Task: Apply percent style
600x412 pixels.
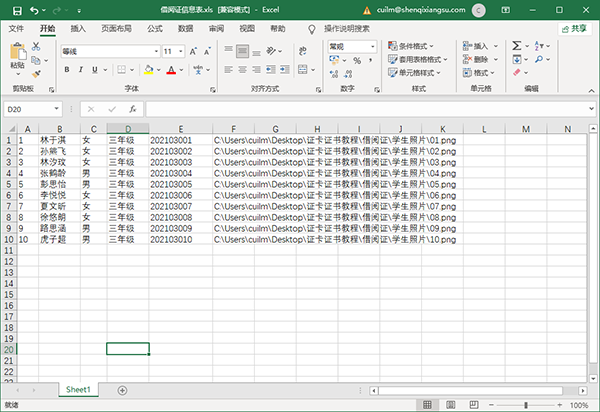Action: point(357,60)
